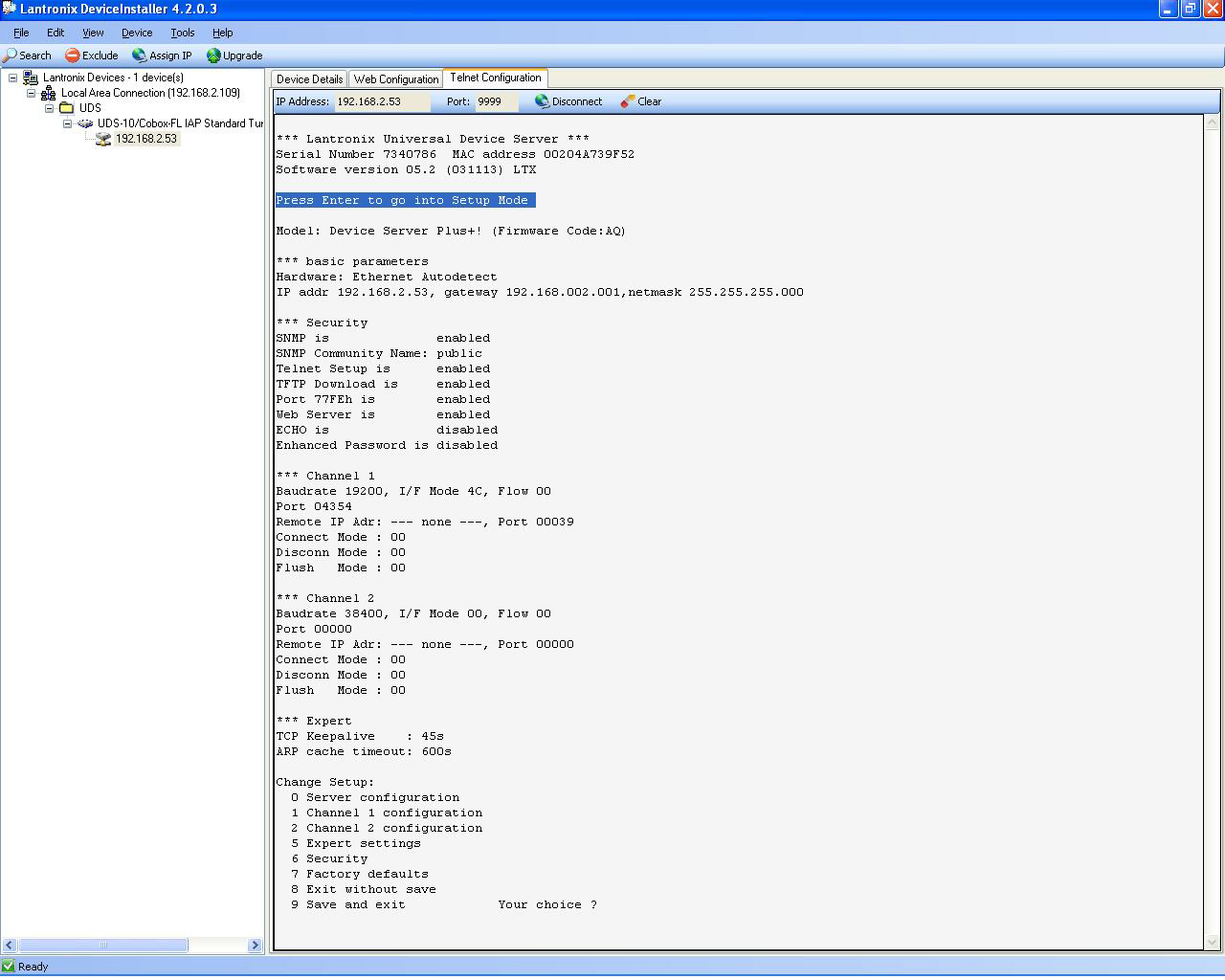Collapse the UDS folder node

[x=50, y=108]
